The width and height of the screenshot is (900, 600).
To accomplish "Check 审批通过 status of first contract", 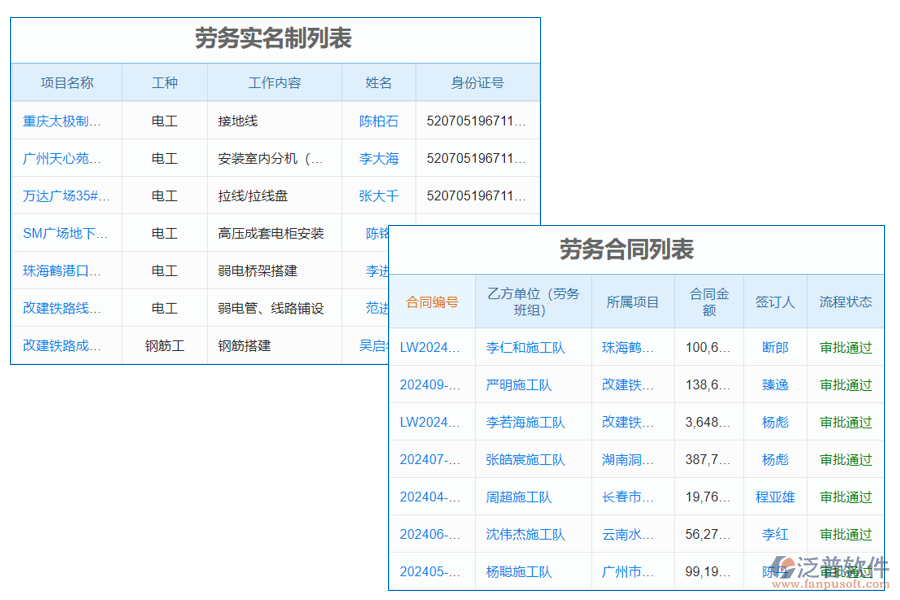I will tap(845, 347).
